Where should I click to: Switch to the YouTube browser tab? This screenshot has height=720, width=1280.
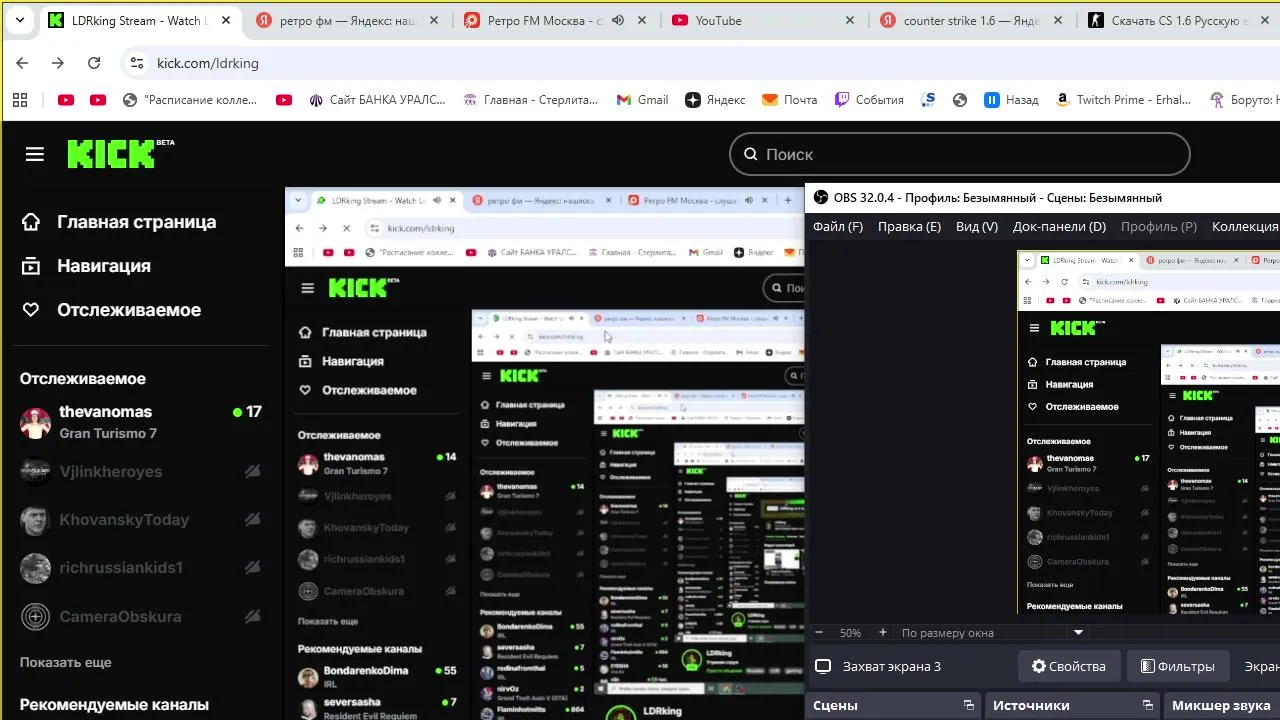[765, 20]
